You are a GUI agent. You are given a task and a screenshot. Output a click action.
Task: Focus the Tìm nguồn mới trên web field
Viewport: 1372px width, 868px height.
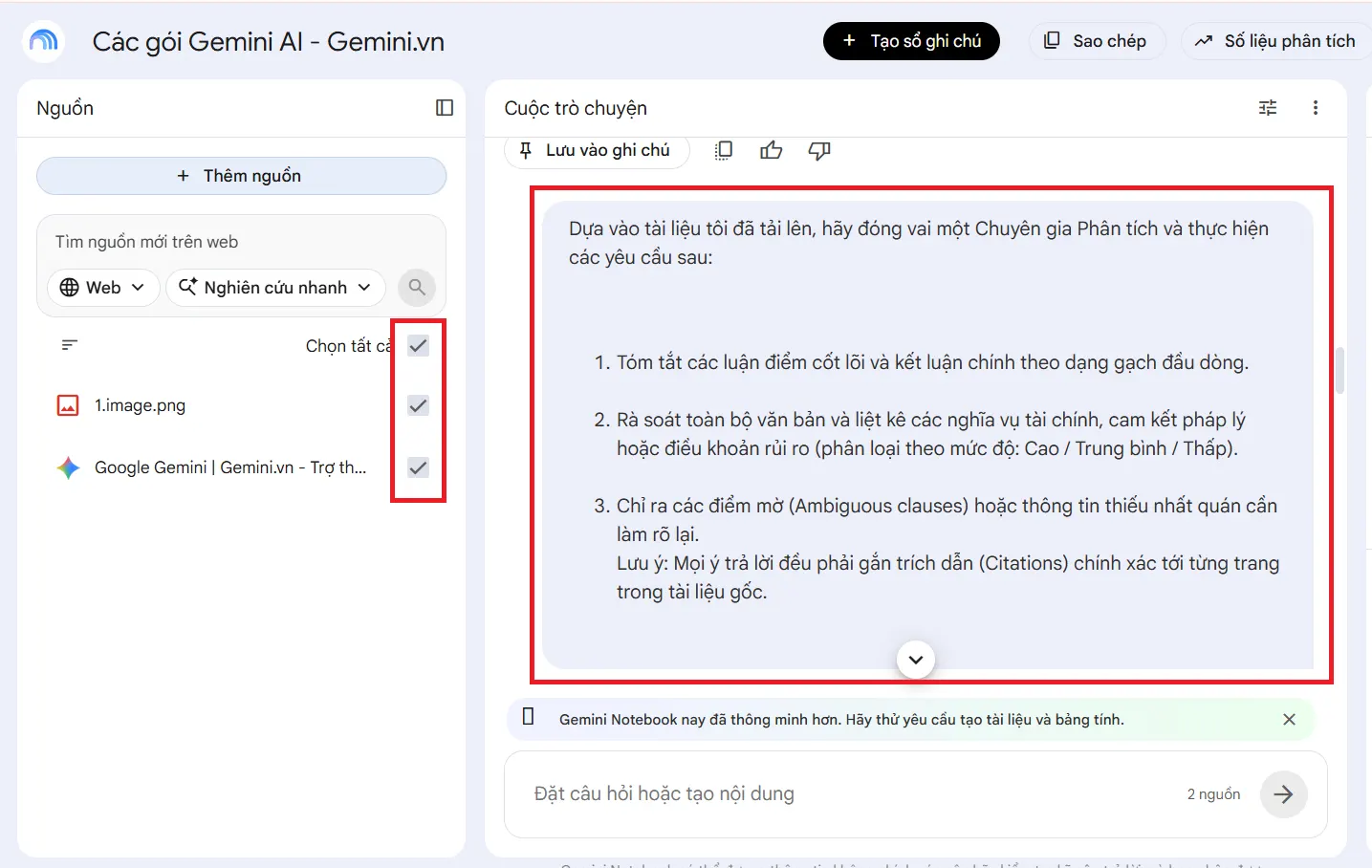click(x=241, y=242)
